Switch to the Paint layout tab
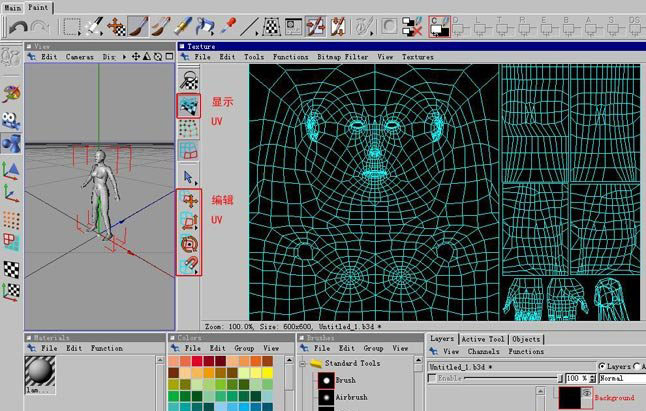Image resolution: width=646 pixels, height=411 pixels. pyautogui.click(x=38, y=7)
